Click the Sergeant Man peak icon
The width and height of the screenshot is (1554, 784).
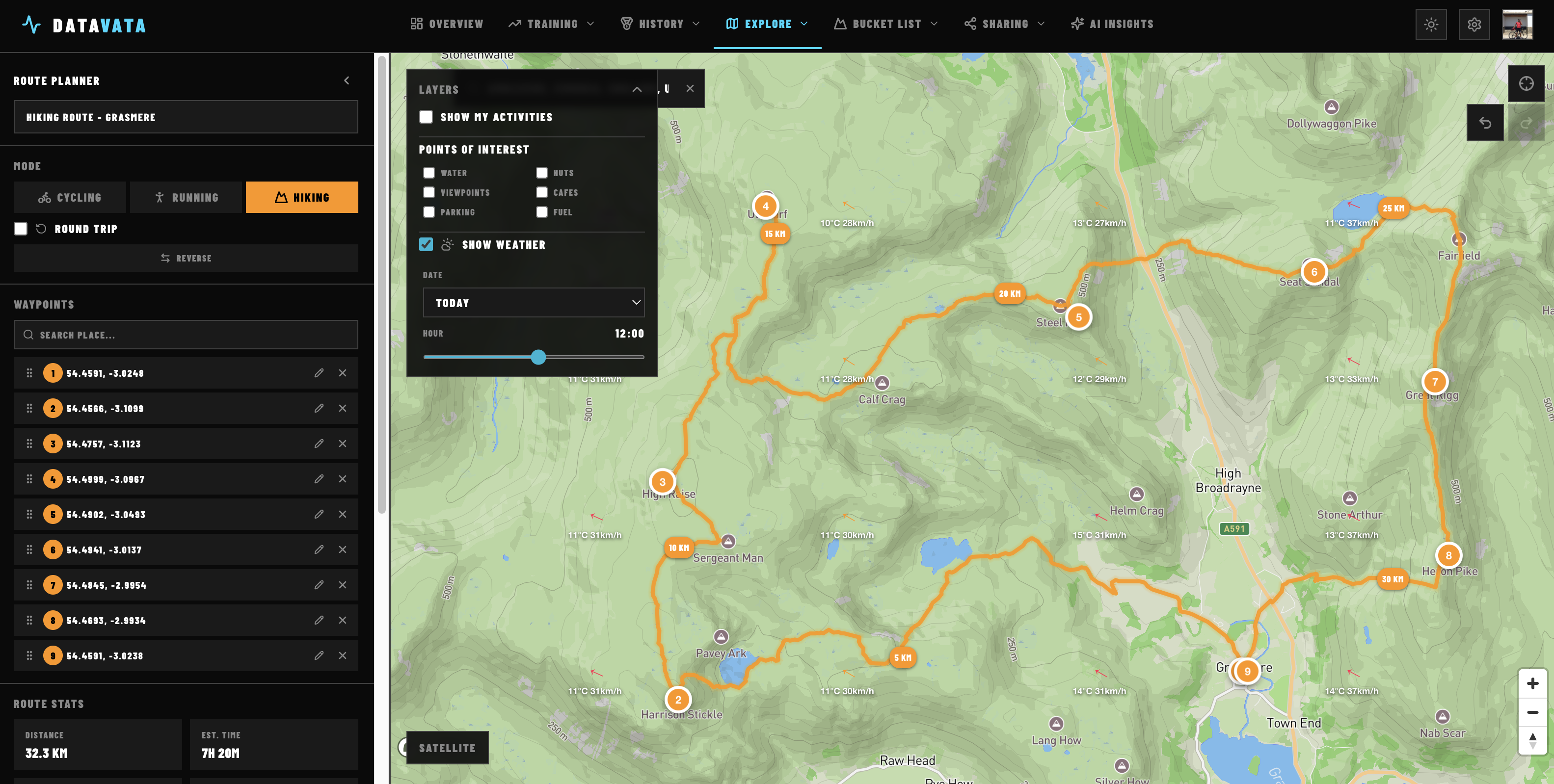pos(728,541)
